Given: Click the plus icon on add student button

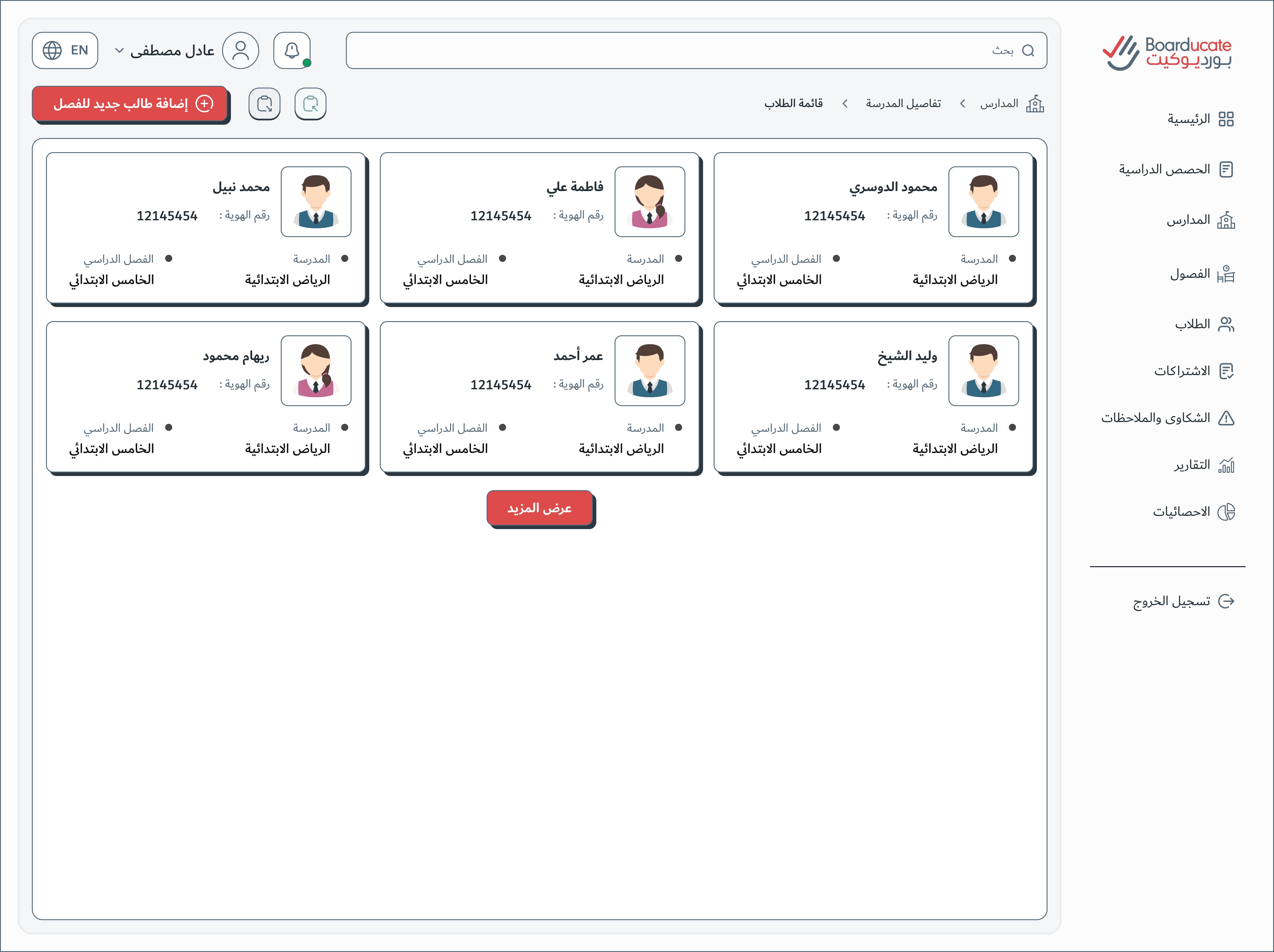Looking at the screenshot, I should point(204,104).
